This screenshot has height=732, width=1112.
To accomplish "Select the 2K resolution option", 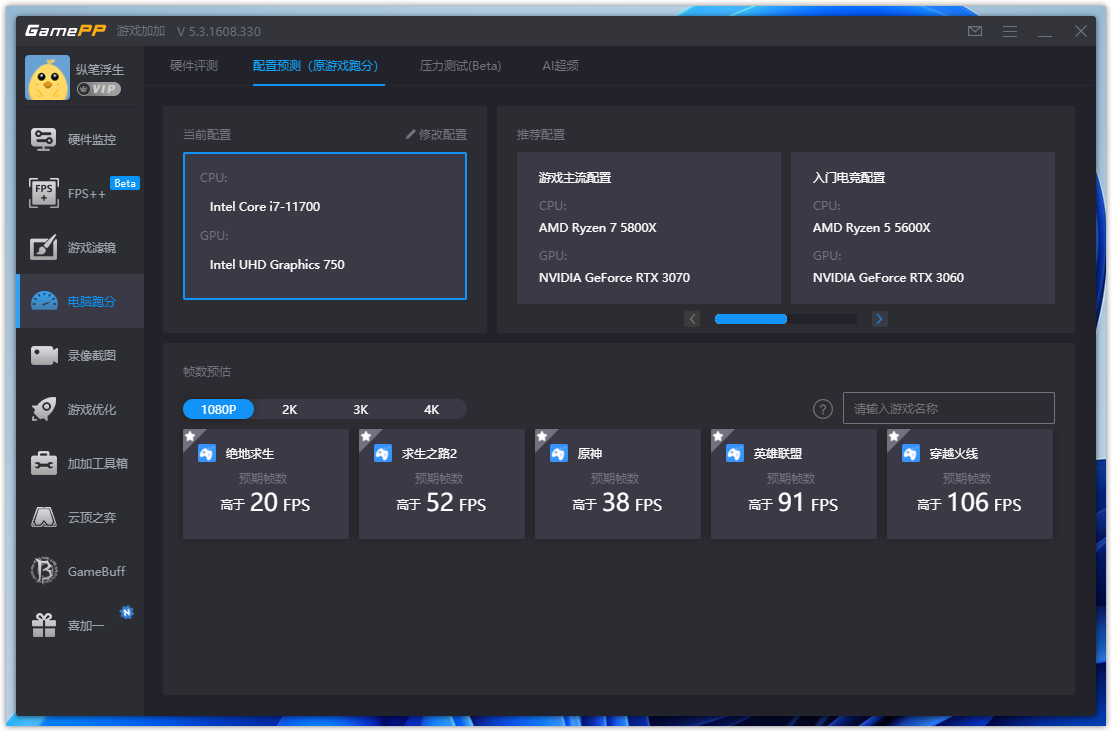I will point(289,409).
